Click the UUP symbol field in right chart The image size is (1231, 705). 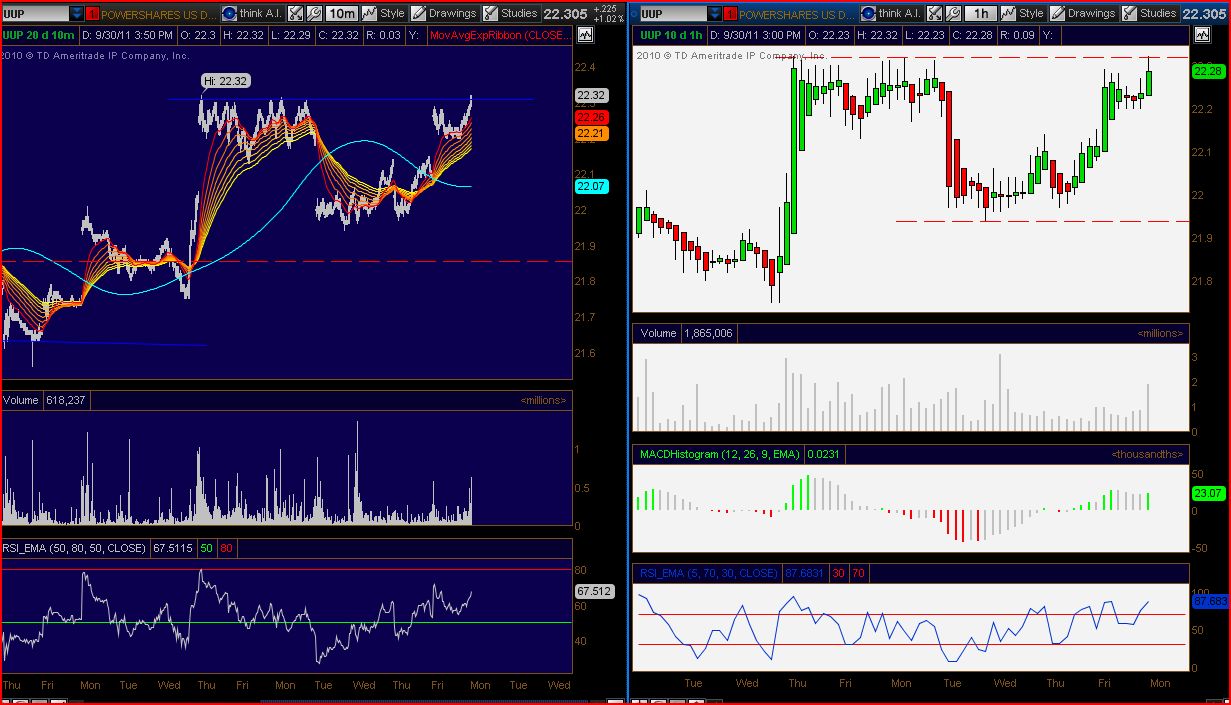[672, 13]
